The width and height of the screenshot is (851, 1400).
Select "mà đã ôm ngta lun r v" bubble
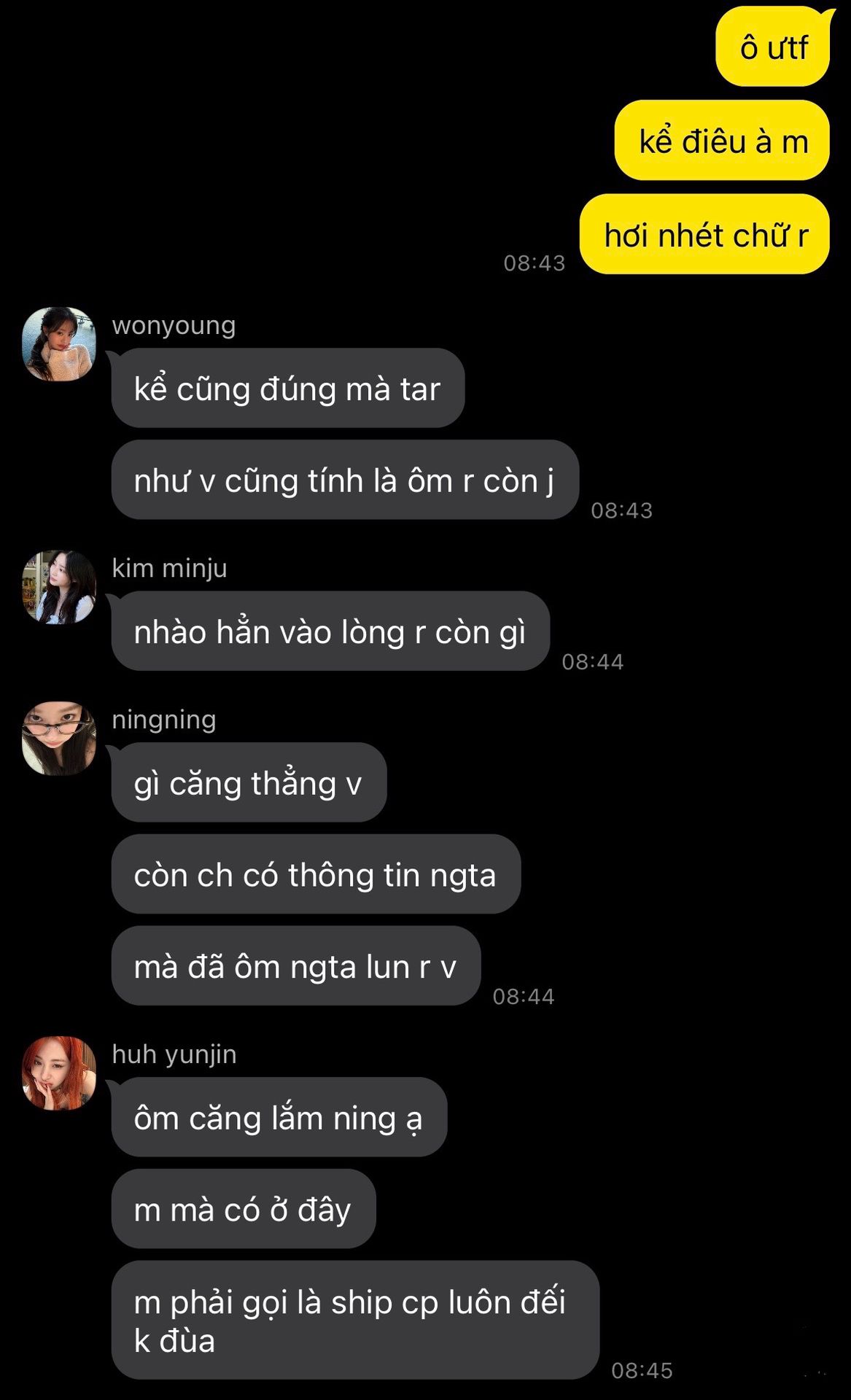pyautogui.click(x=296, y=966)
